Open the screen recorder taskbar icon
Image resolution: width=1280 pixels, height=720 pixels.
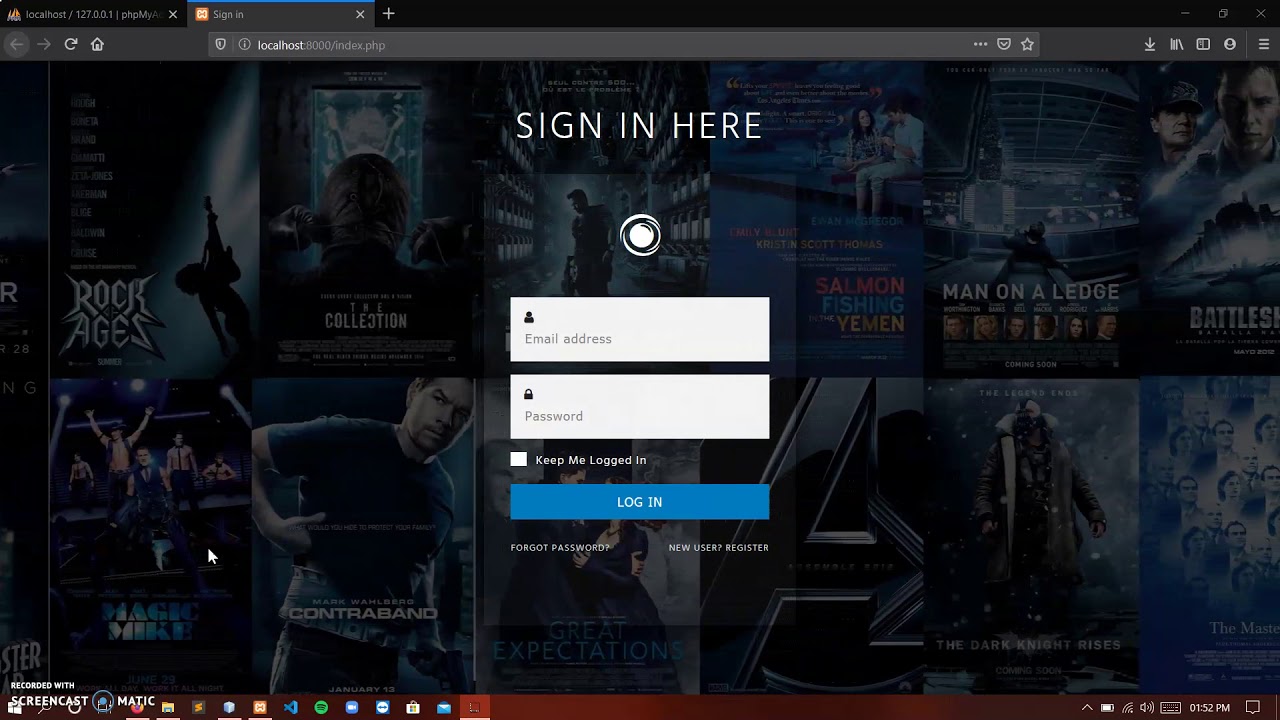tap(474, 708)
